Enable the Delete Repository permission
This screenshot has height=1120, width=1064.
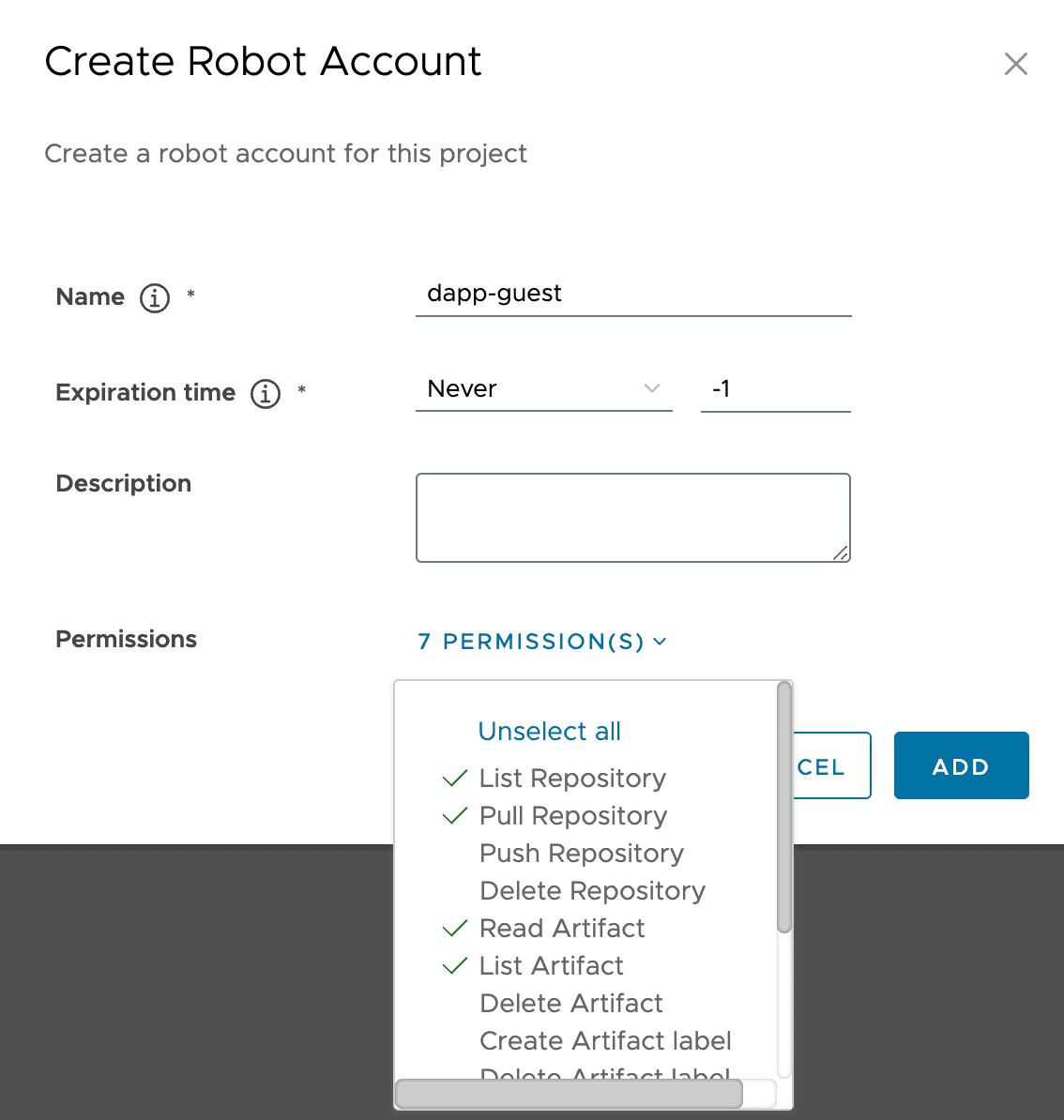point(591,890)
